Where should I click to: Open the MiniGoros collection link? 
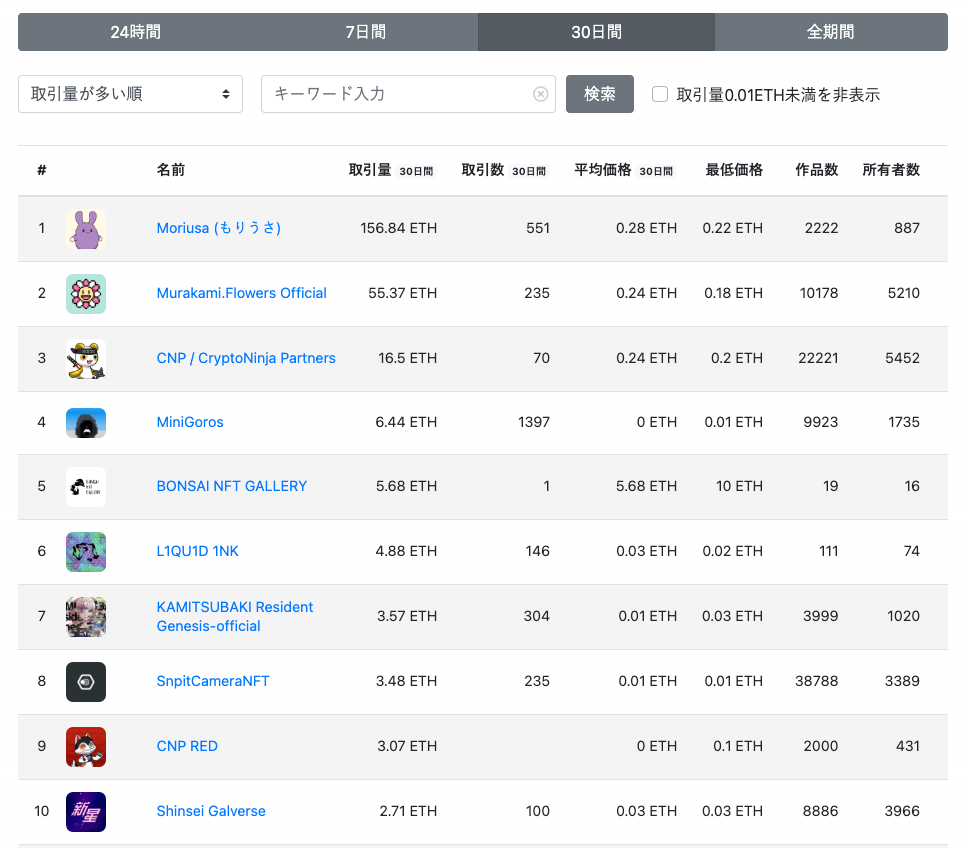(x=190, y=422)
